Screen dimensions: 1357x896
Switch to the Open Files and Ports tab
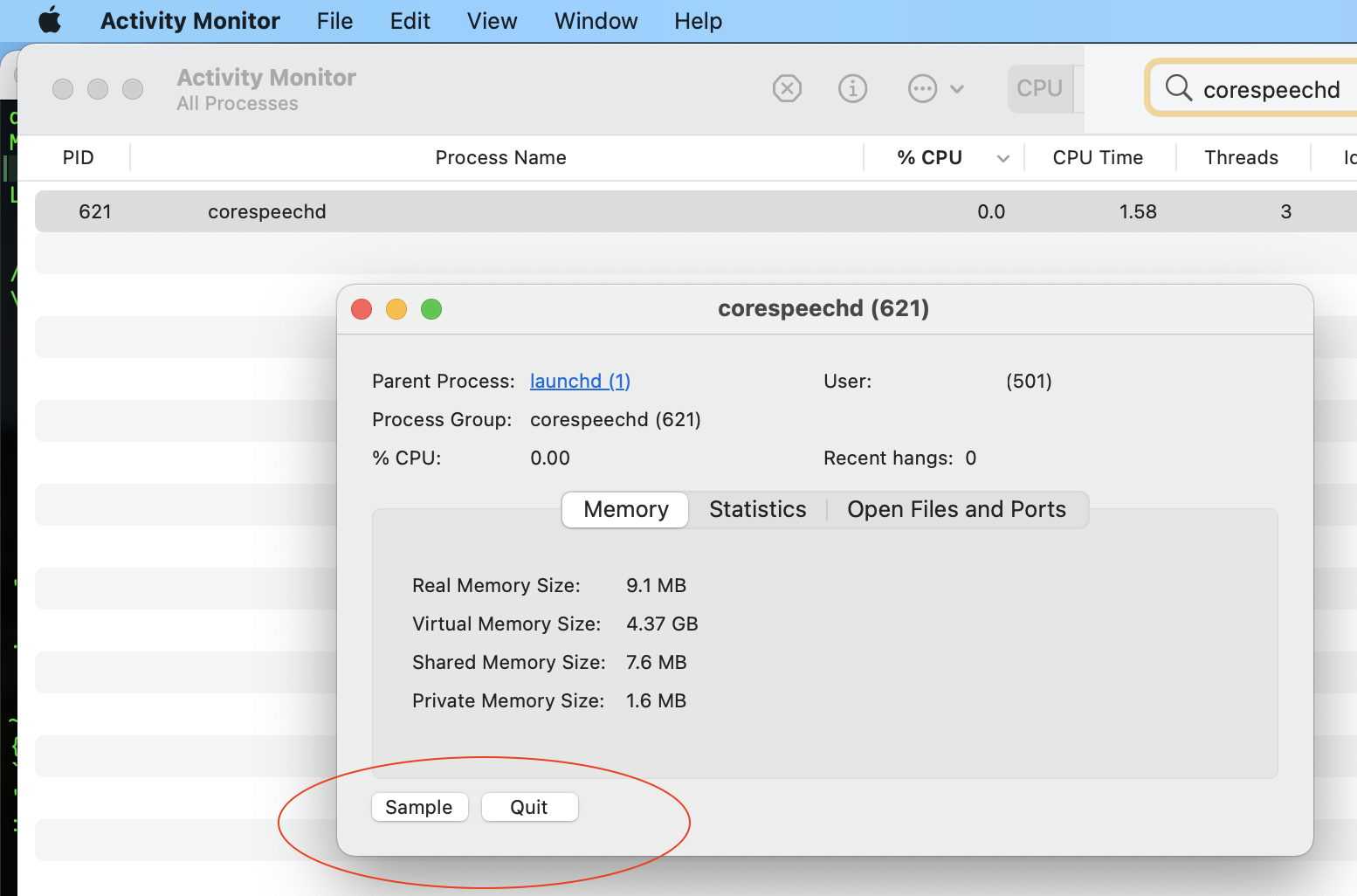tap(957, 510)
